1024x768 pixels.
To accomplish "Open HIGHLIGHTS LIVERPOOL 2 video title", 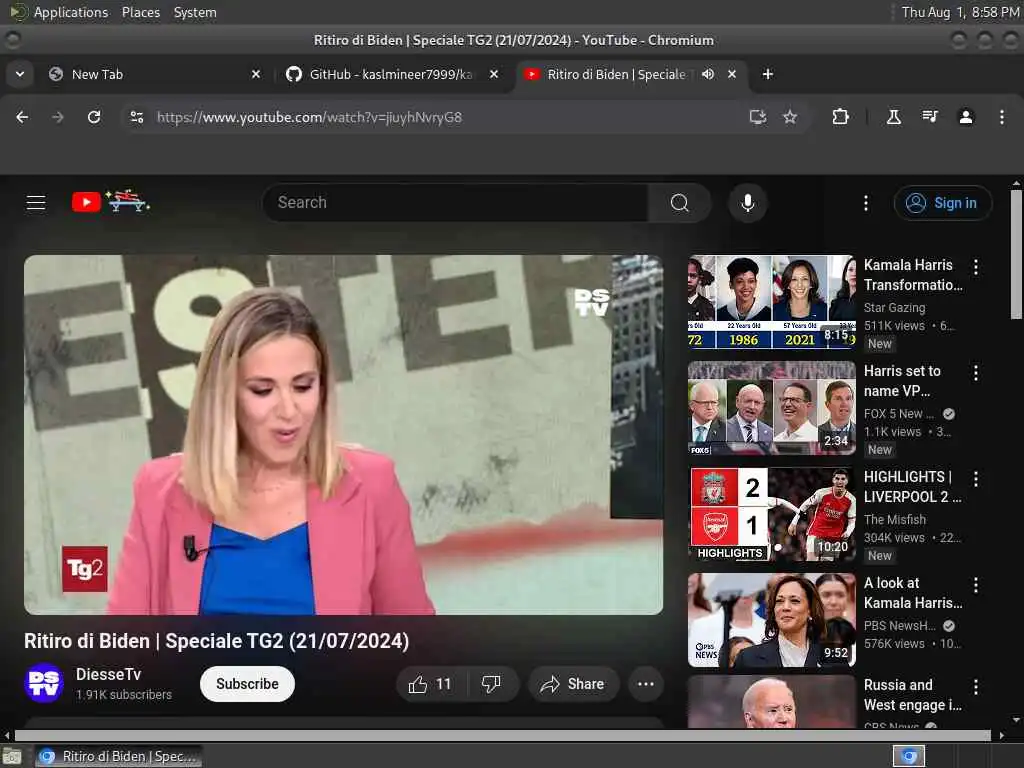I will [912, 487].
